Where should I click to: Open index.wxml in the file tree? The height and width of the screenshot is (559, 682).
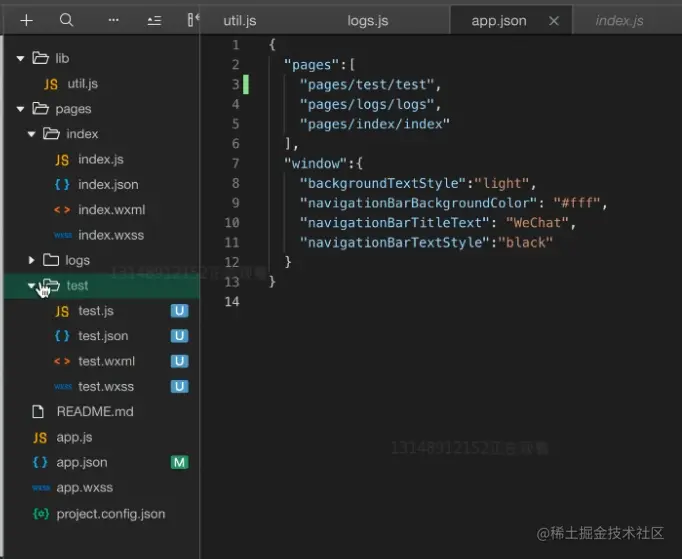point(112,210)
